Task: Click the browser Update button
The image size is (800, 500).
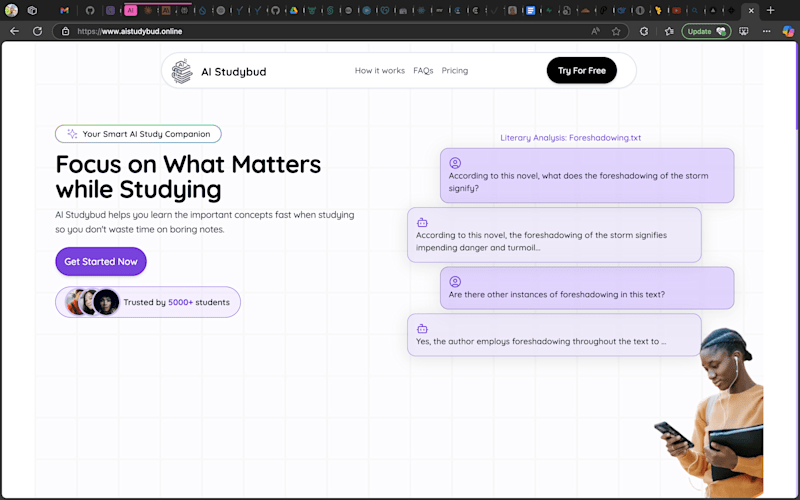Action: pyautogui.click(x=706, y=31)
